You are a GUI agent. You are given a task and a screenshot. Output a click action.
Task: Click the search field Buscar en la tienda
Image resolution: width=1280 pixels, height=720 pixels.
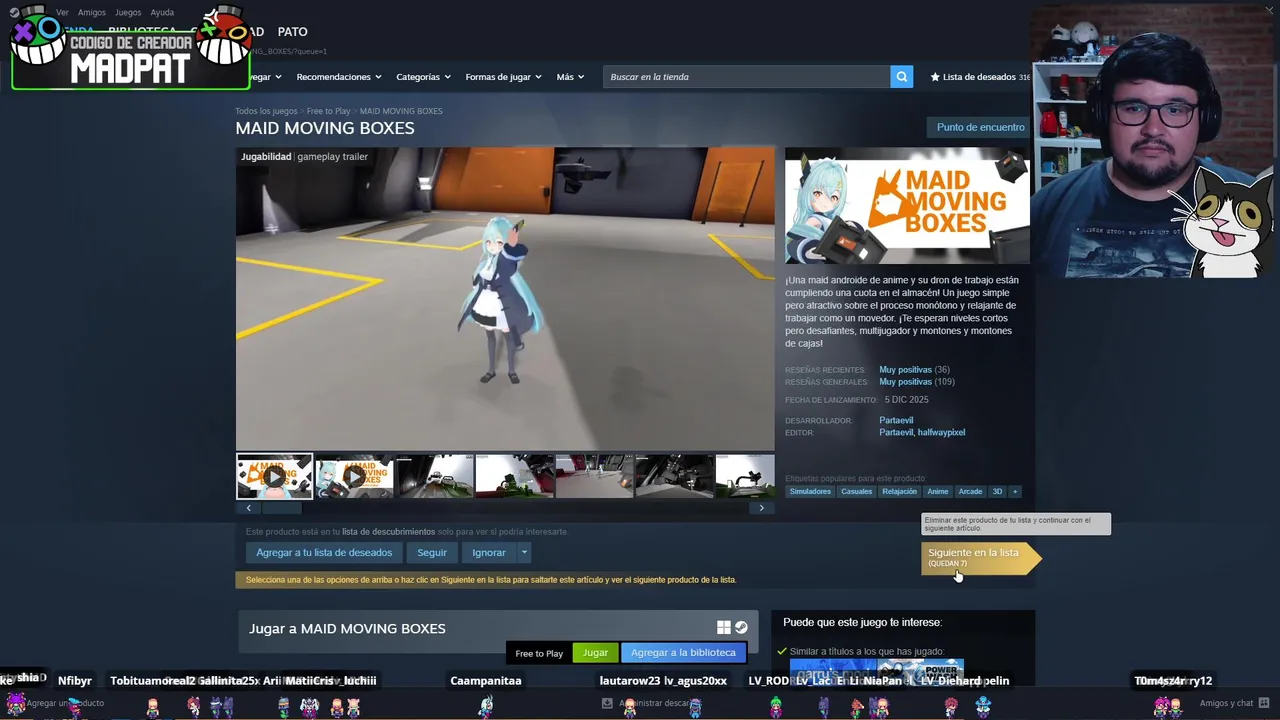point(746,77)
